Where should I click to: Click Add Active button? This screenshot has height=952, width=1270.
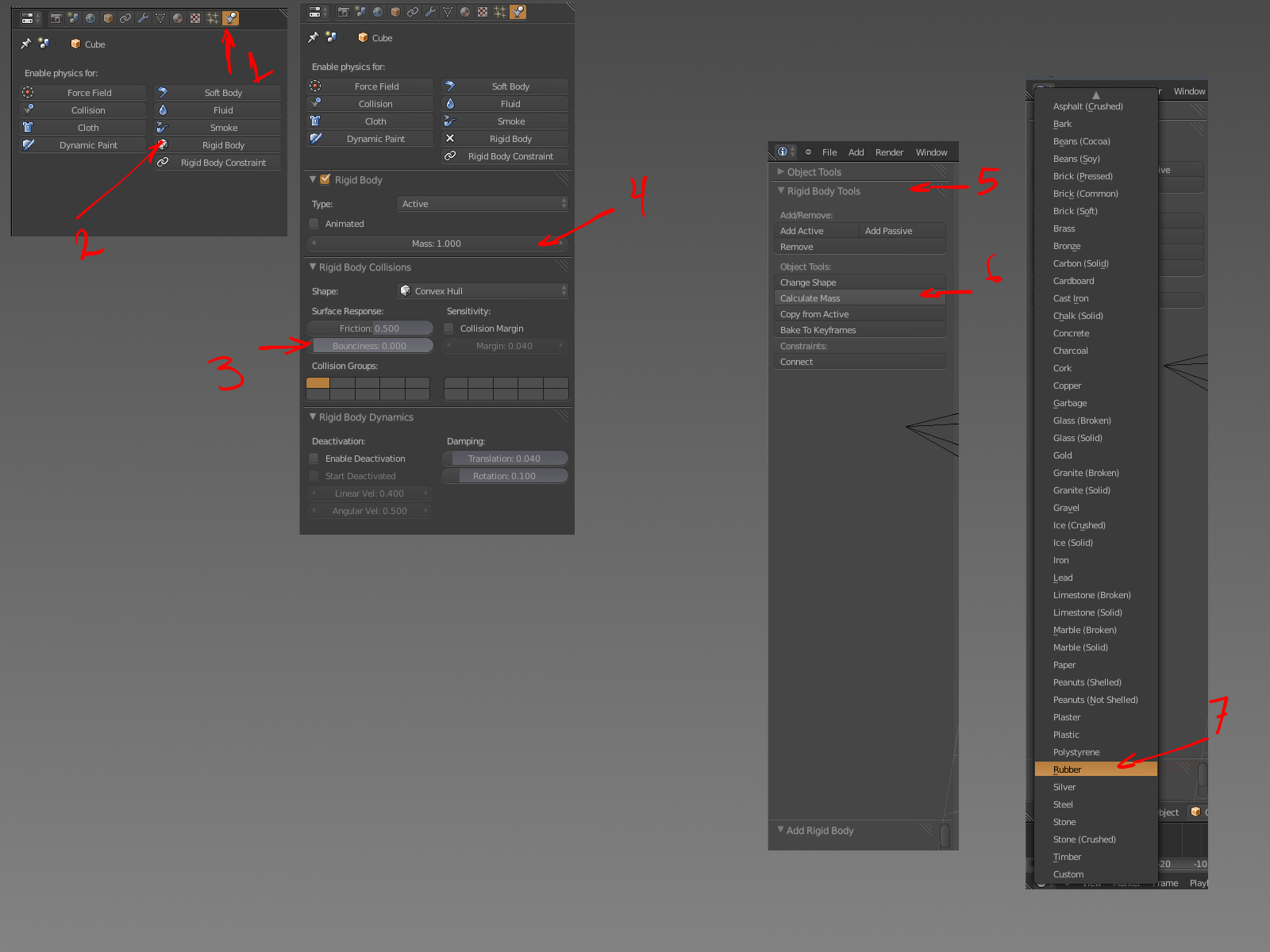tap(817, 231)
